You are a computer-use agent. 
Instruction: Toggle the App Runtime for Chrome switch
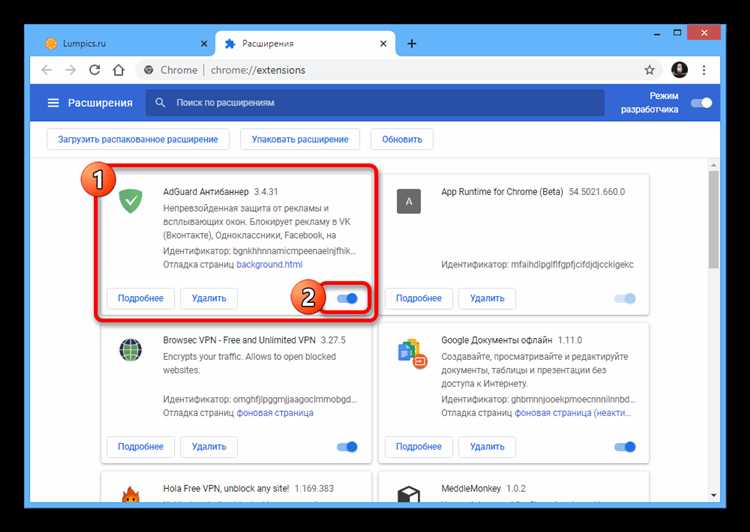(625, 299)
